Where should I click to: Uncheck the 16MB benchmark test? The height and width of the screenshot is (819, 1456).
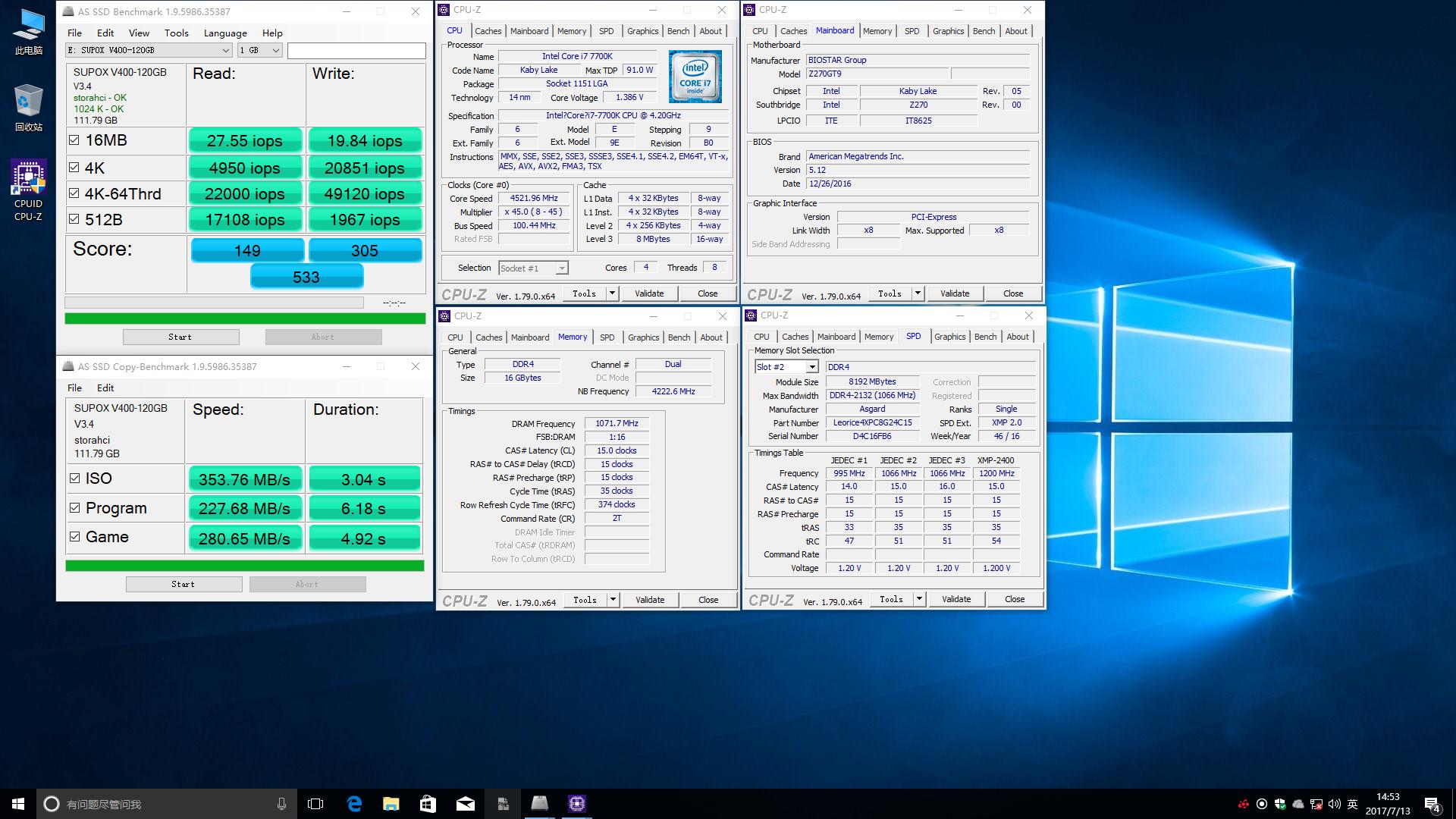74,140
